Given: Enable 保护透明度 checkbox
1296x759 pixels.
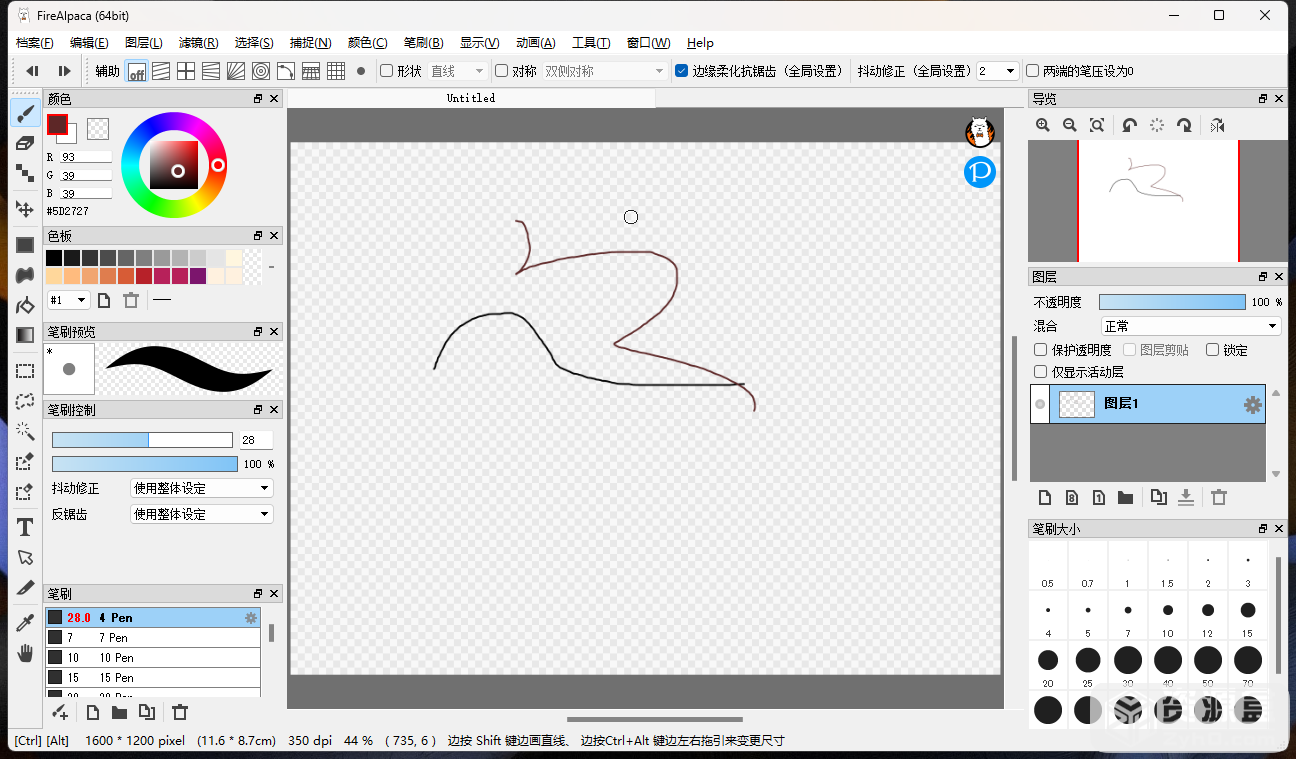Looking at the screenshot, I should [1041, 350].
